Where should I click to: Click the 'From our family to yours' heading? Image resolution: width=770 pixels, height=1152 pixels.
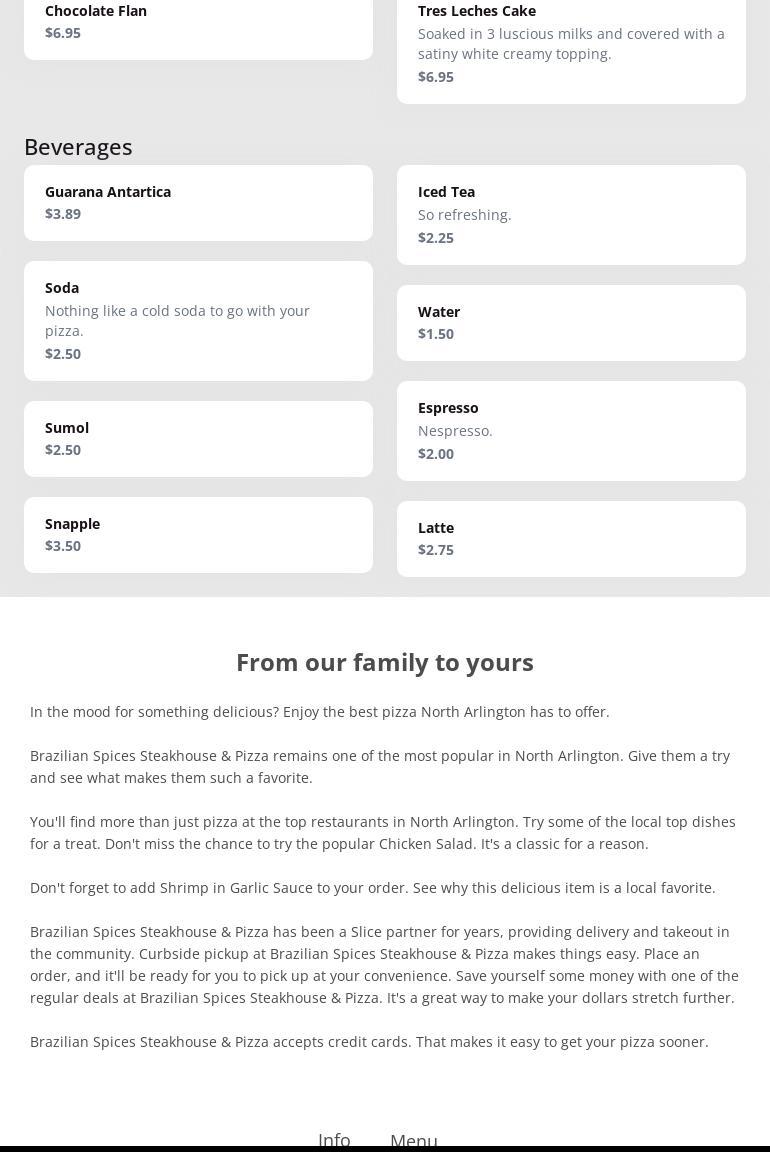385,662
